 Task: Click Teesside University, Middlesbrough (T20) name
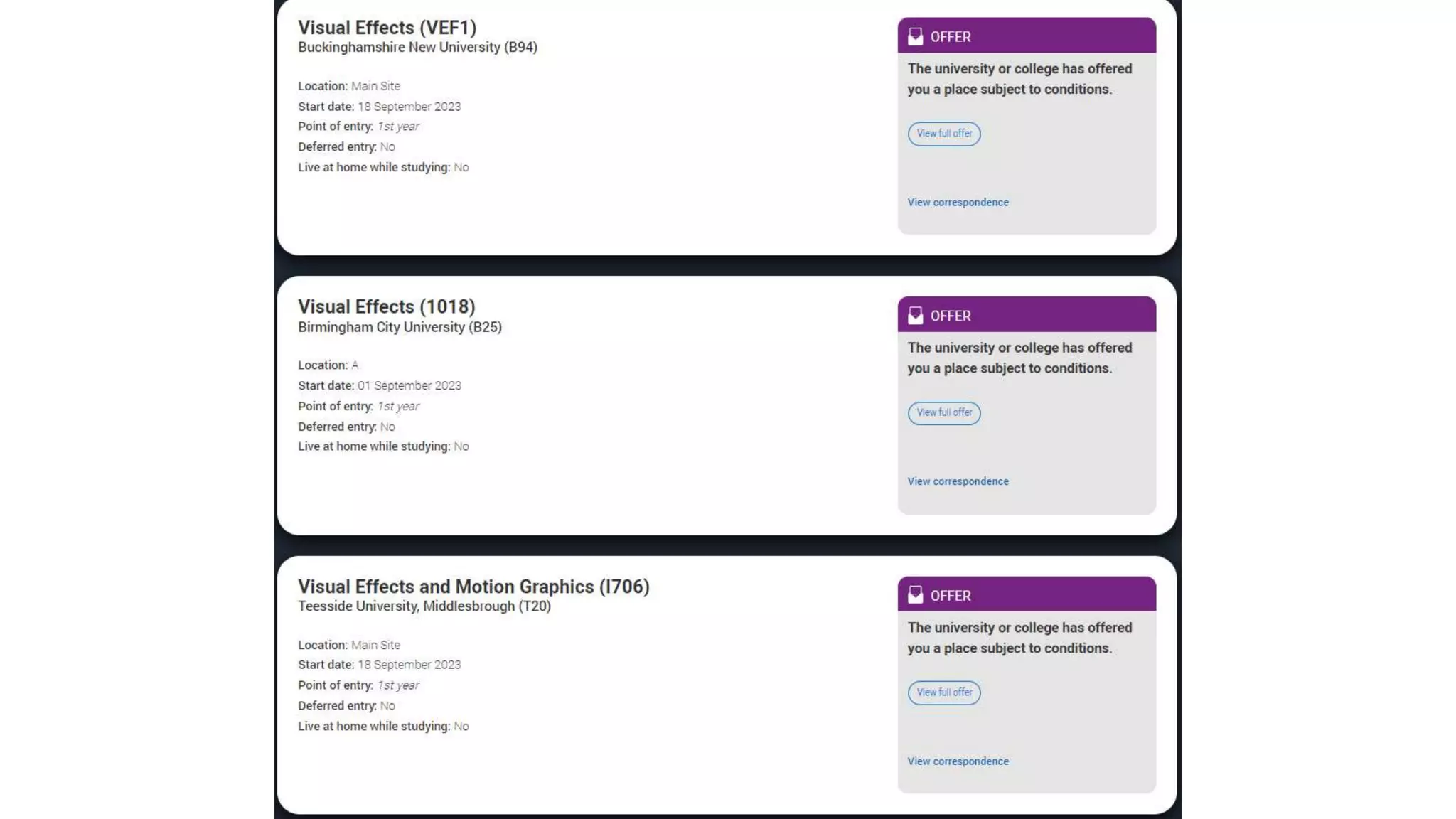[x=424, y=606]
